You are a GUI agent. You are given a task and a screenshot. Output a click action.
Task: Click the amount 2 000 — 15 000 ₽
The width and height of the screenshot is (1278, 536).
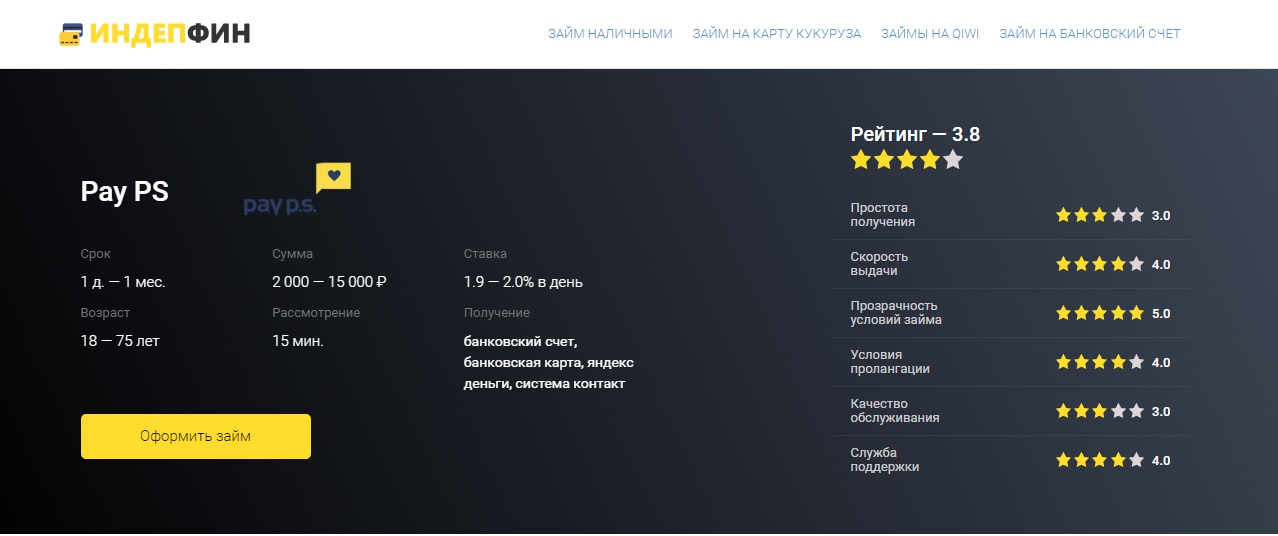click(329, 282)
